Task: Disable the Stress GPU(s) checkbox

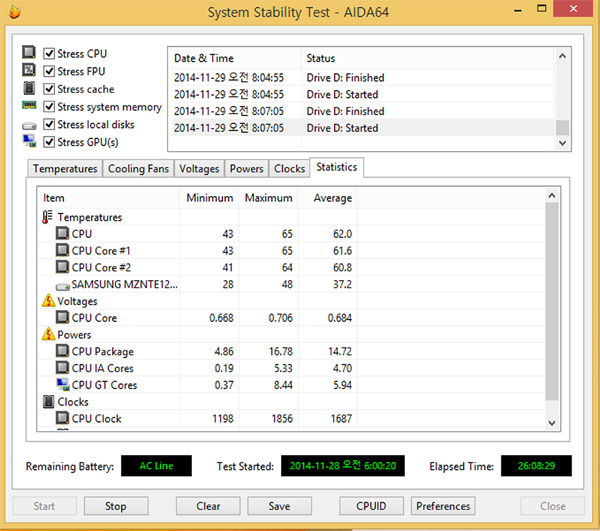Action: pos(49,142)
